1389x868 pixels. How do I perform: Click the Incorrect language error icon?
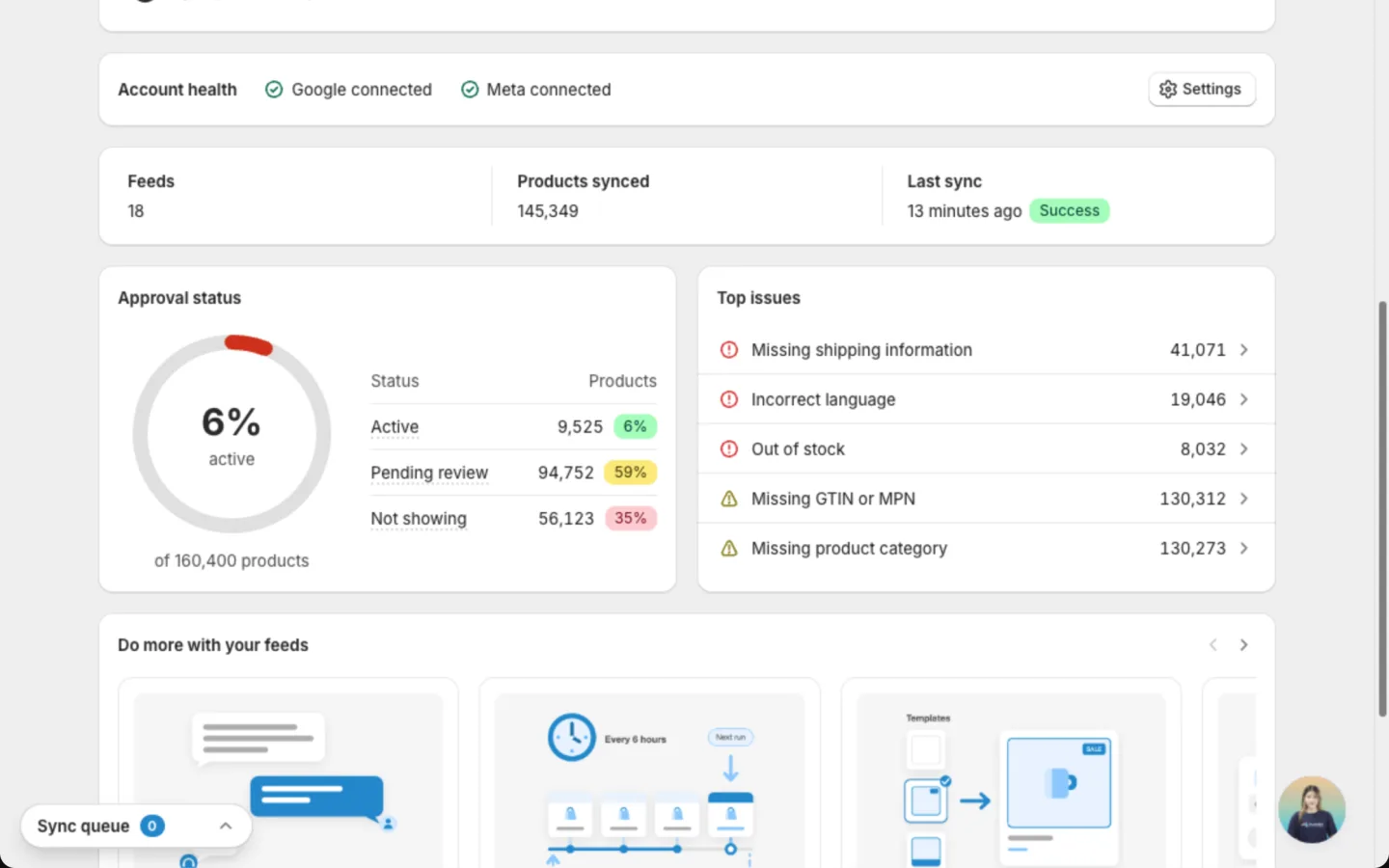coord(729,399)
